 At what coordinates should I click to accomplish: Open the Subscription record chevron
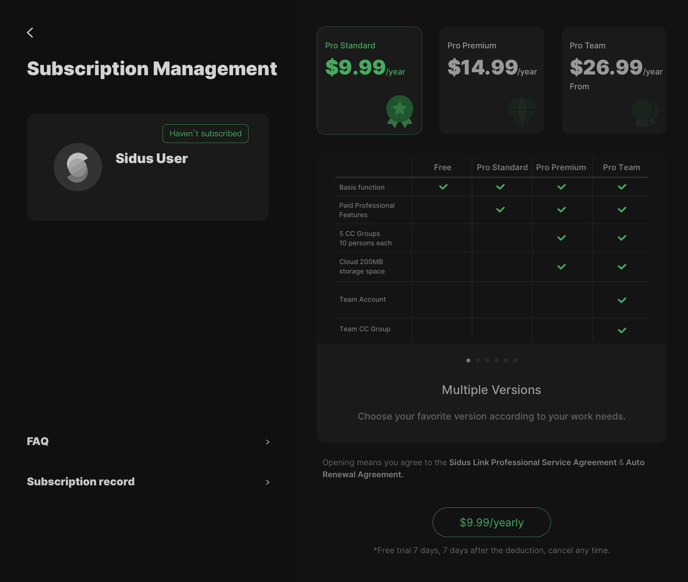pyautogui.click(x=267, y=482)
